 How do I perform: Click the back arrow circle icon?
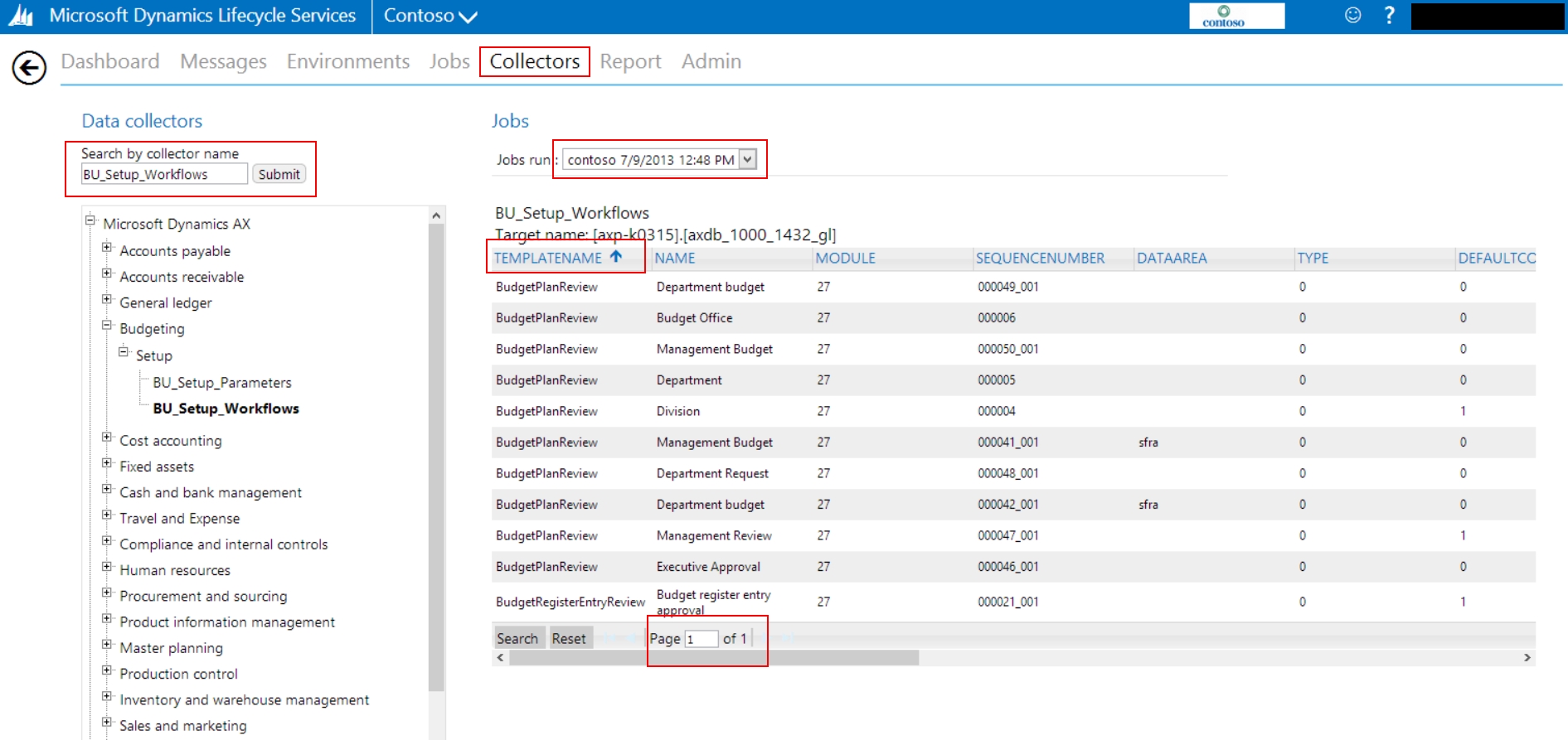(x=29, y=68)
